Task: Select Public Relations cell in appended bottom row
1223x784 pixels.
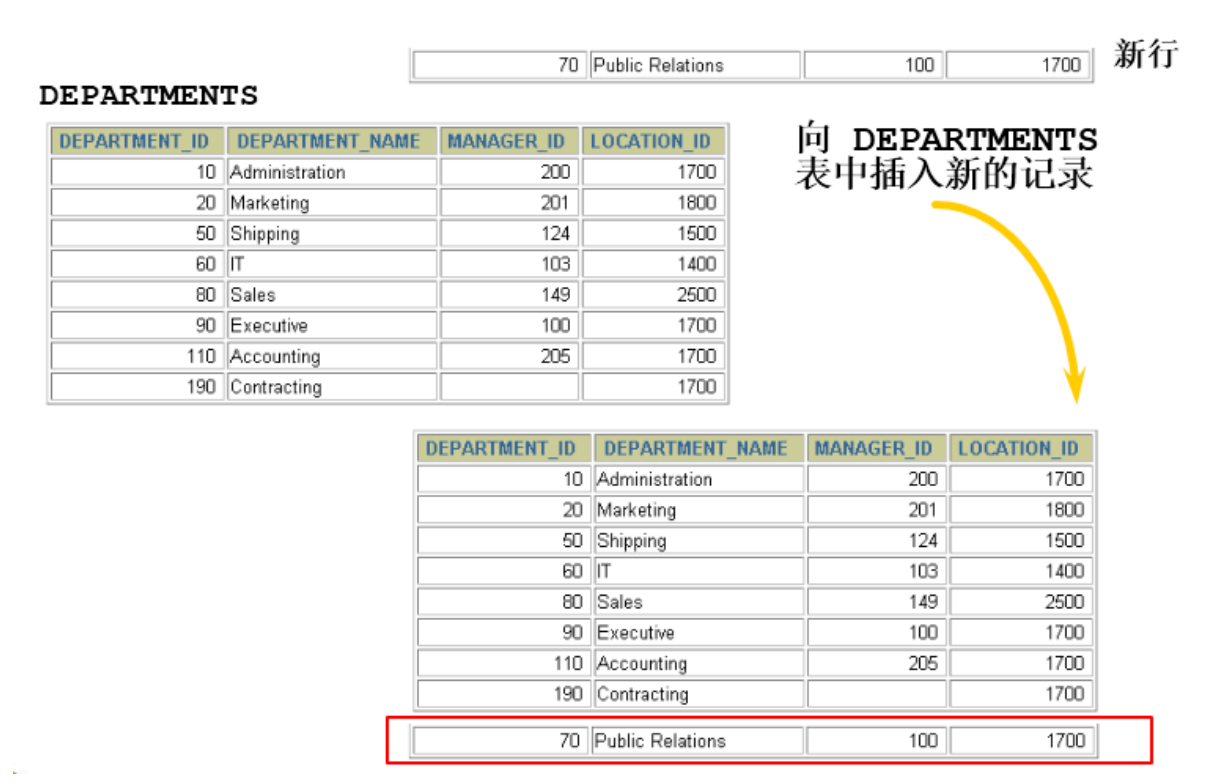Action: pyautogui.click(x=697, y=741)
